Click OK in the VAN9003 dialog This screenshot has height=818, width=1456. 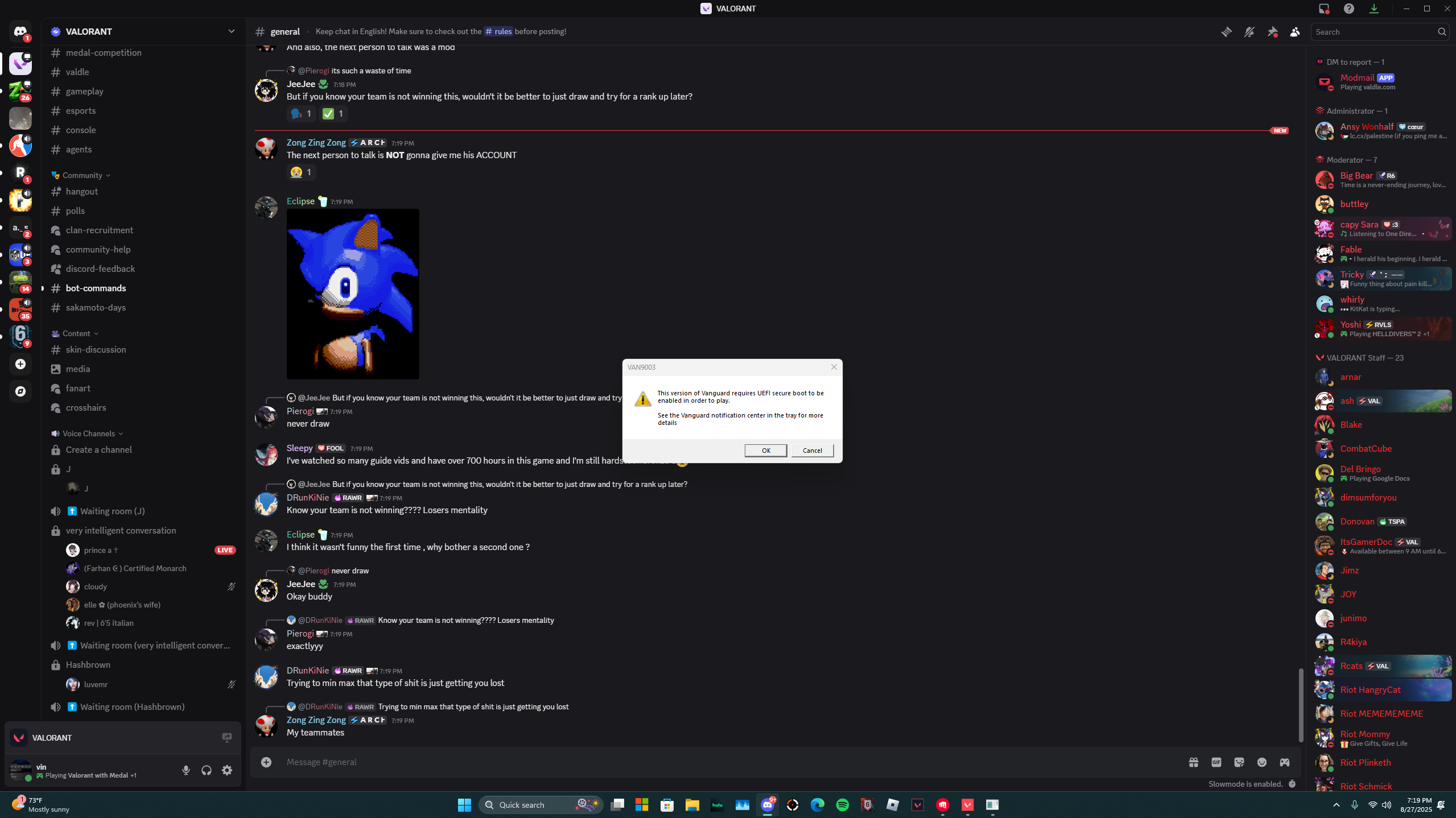tap(766, 450)
